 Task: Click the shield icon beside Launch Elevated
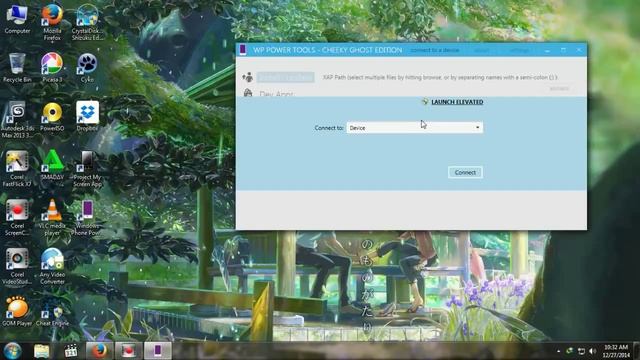pos(425,102)
